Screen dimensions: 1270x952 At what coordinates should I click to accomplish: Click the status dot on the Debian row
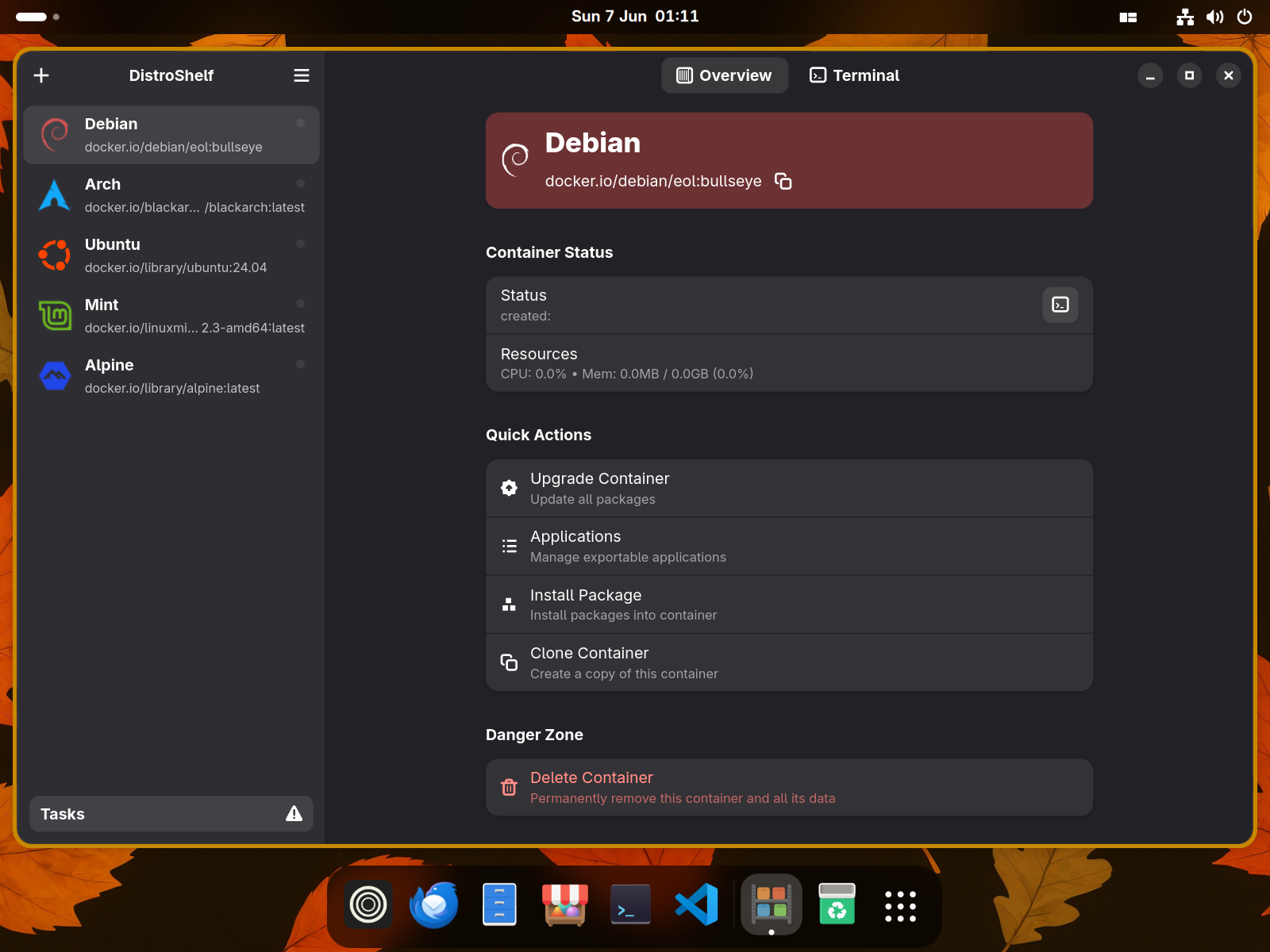pos(301,123)
